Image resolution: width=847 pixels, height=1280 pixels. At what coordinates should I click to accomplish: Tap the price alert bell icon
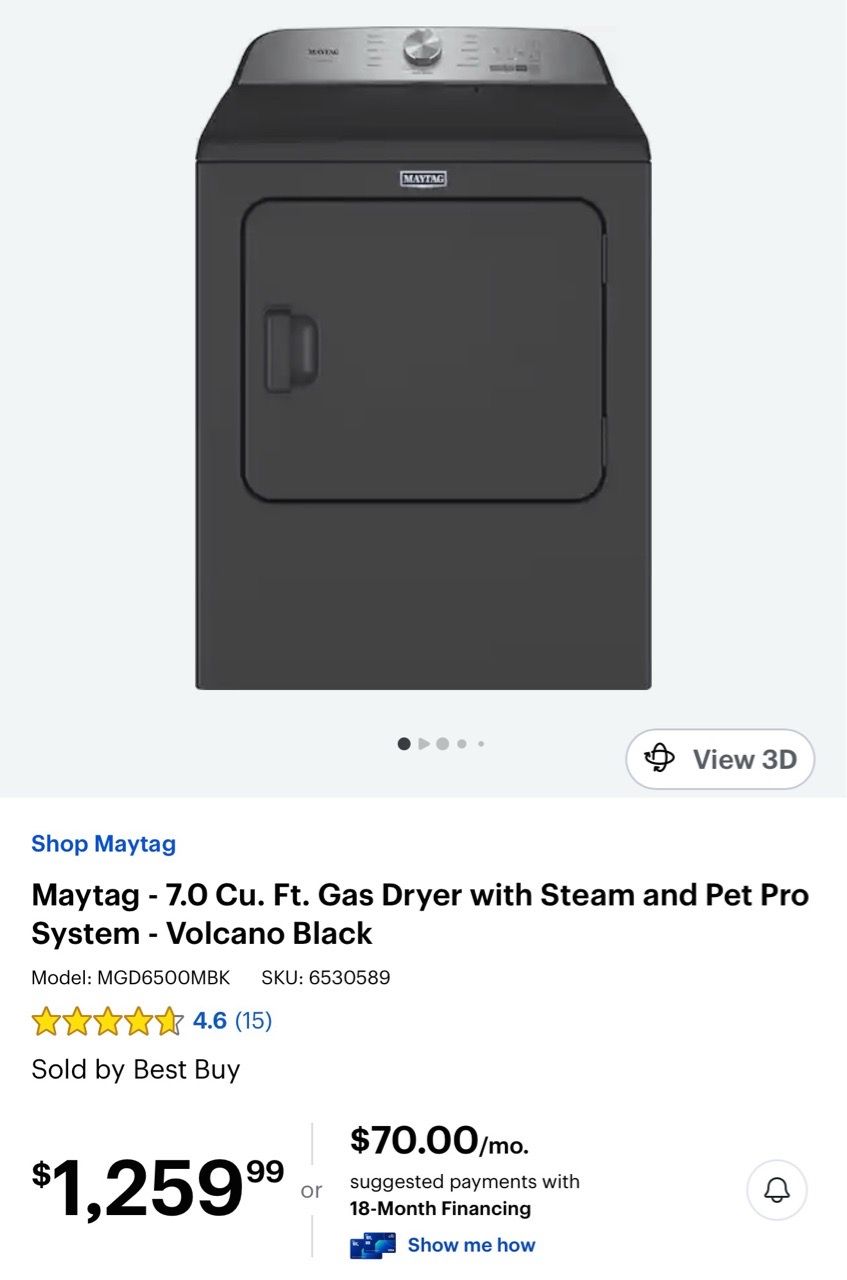(x=777, y=1190)
